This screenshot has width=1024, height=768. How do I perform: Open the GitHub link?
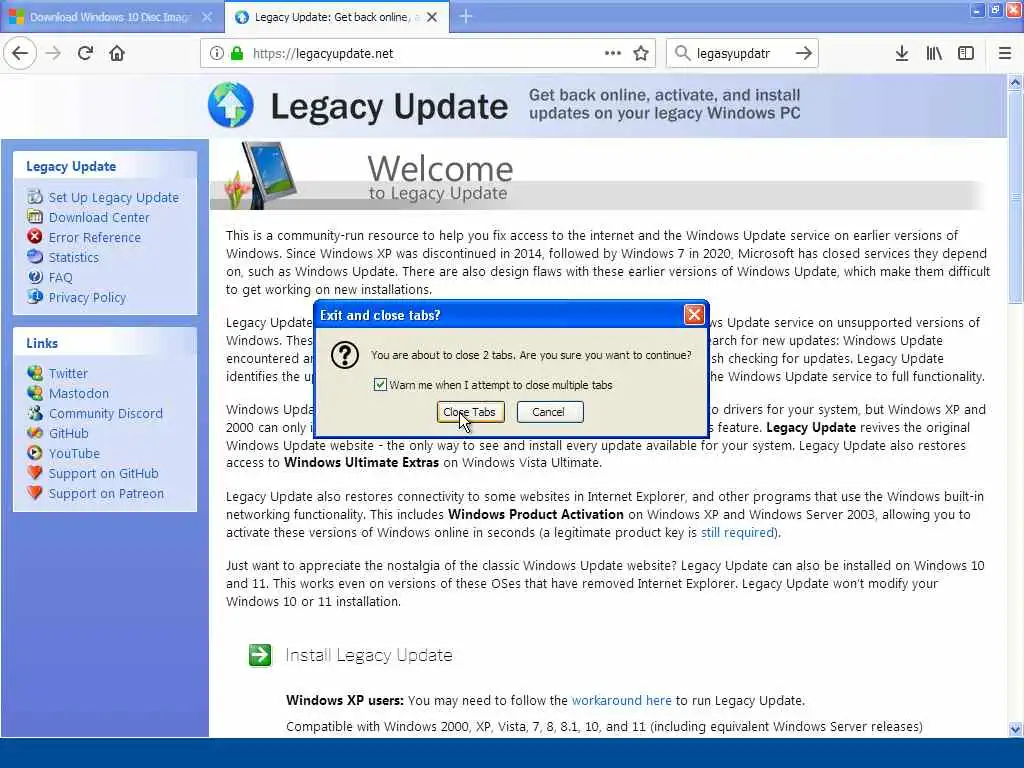69,434
